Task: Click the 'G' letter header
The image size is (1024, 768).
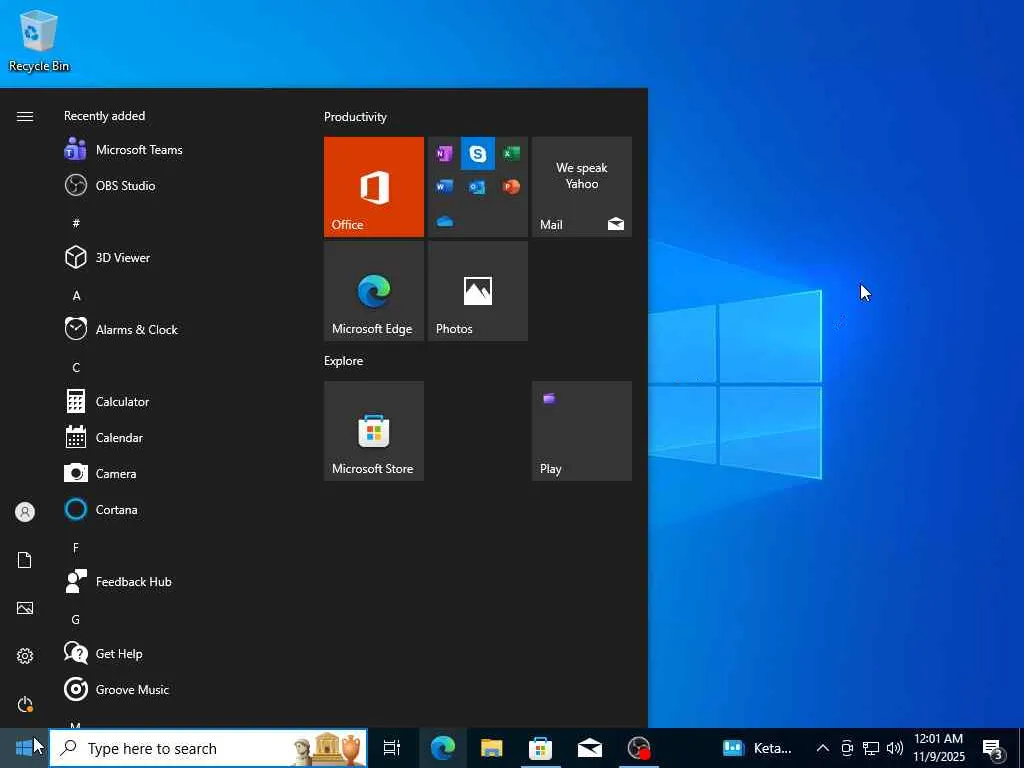Action: (76, 619)
